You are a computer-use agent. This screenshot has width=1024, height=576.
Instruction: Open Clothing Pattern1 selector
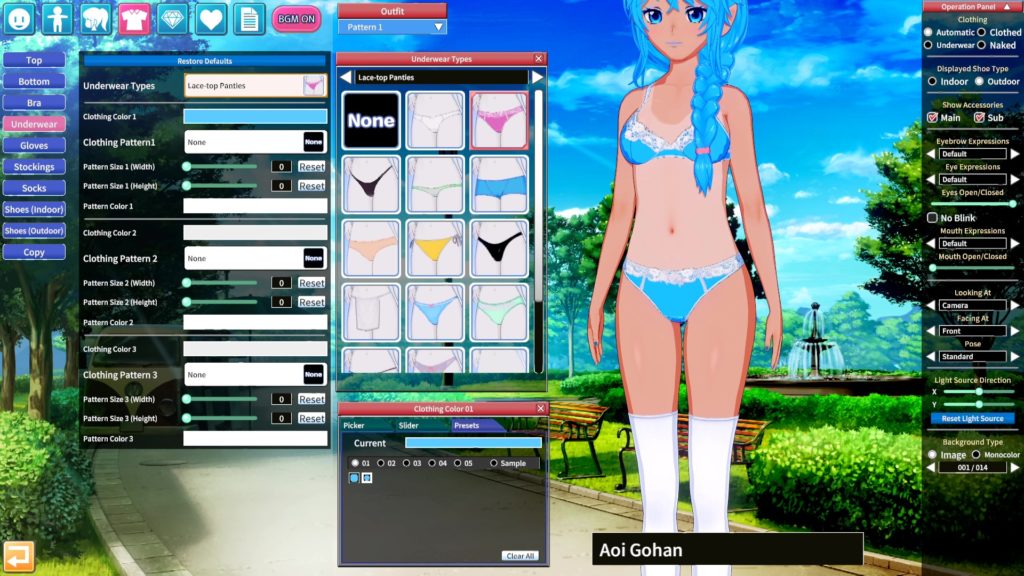[x=255, y=142]
